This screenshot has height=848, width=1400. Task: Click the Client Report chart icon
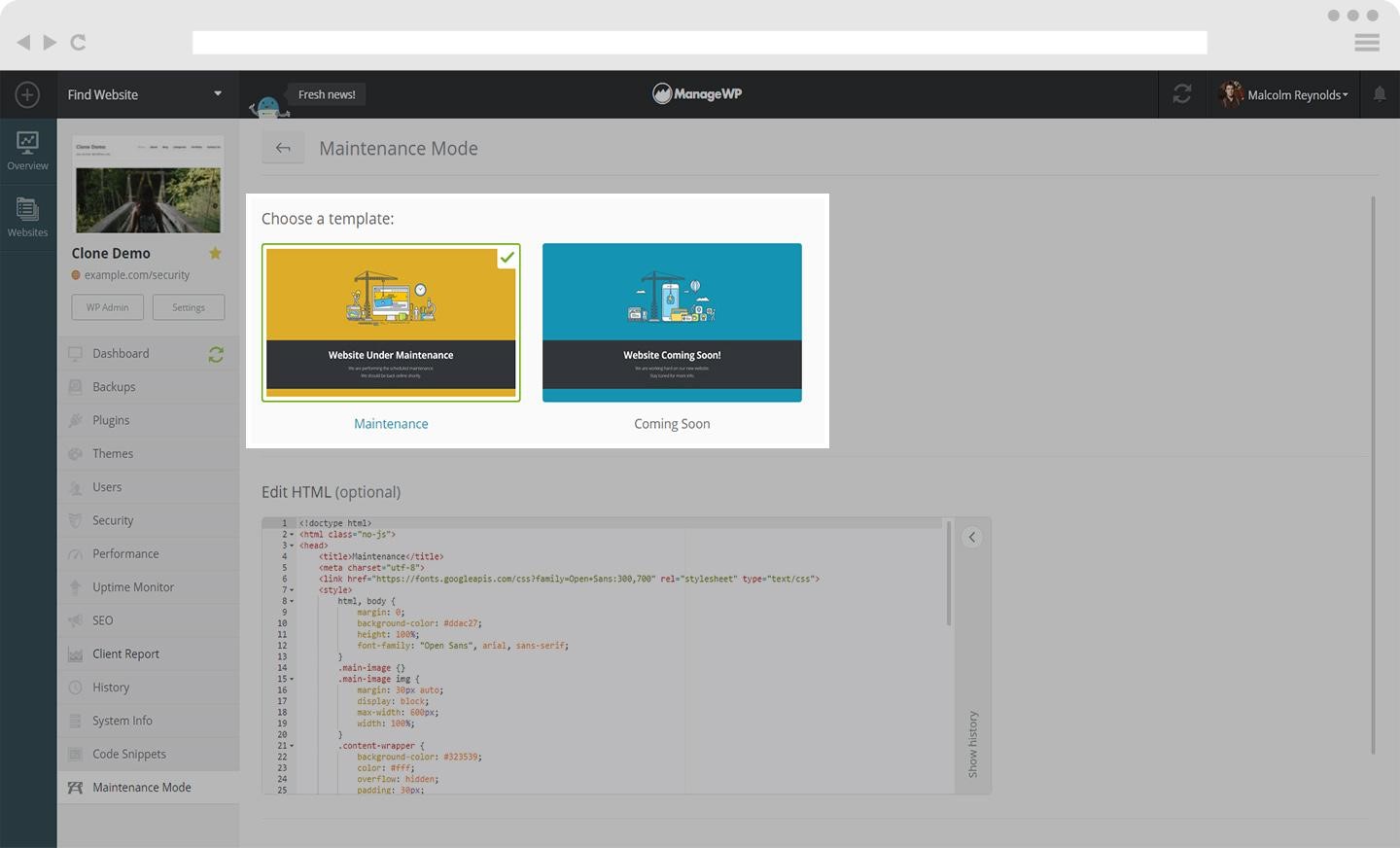[75, 654]
